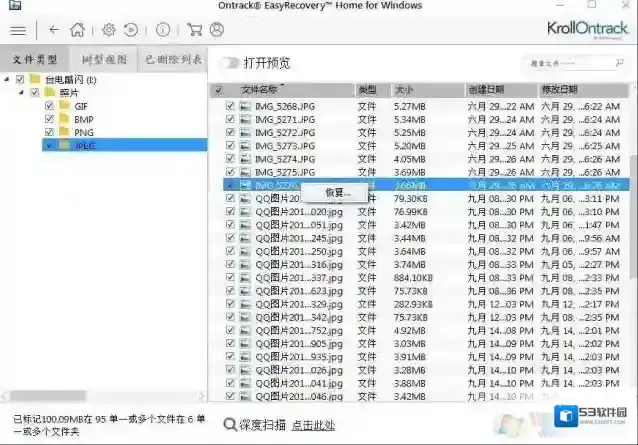Click the magnifier icon beside 深度扫描
The width and height of the screenshot is (638, 445).
coord(230,424)
